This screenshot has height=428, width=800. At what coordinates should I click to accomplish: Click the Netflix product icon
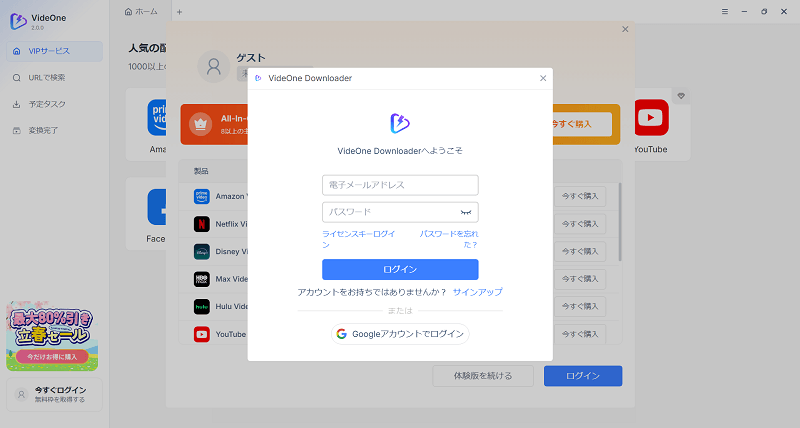point(202,224)
